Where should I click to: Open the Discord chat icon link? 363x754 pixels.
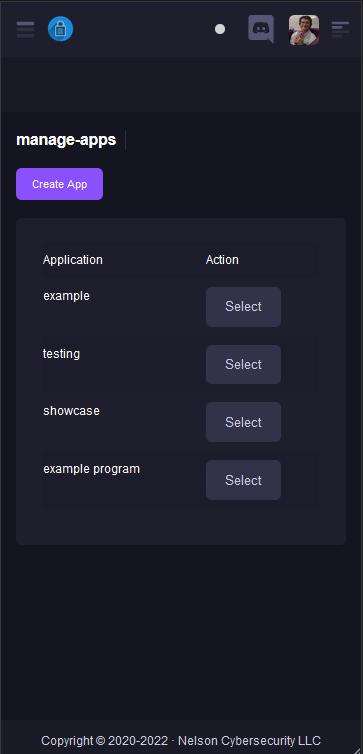click(261, 29)
